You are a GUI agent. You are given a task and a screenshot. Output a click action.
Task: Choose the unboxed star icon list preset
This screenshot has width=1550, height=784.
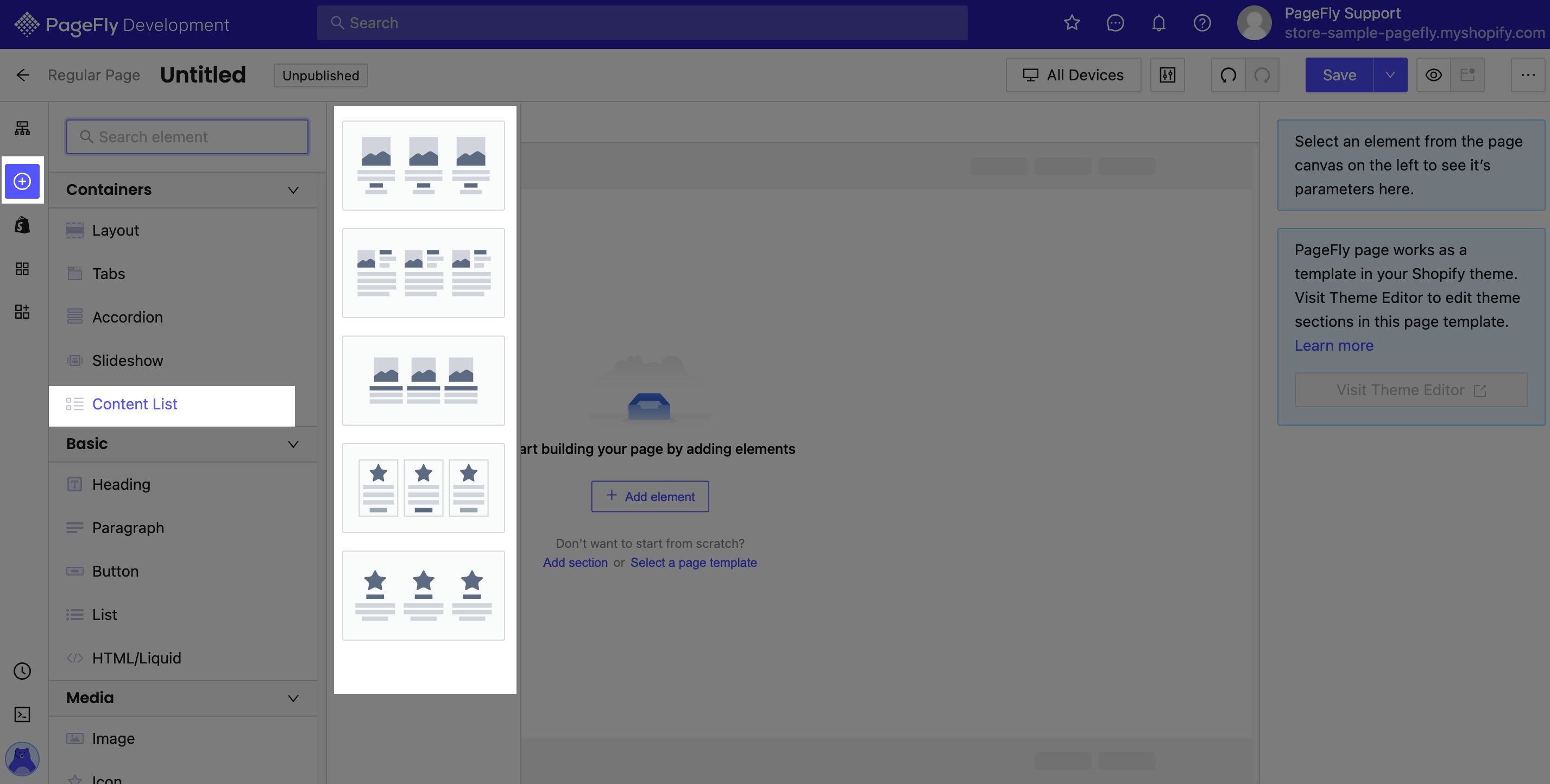423,596
